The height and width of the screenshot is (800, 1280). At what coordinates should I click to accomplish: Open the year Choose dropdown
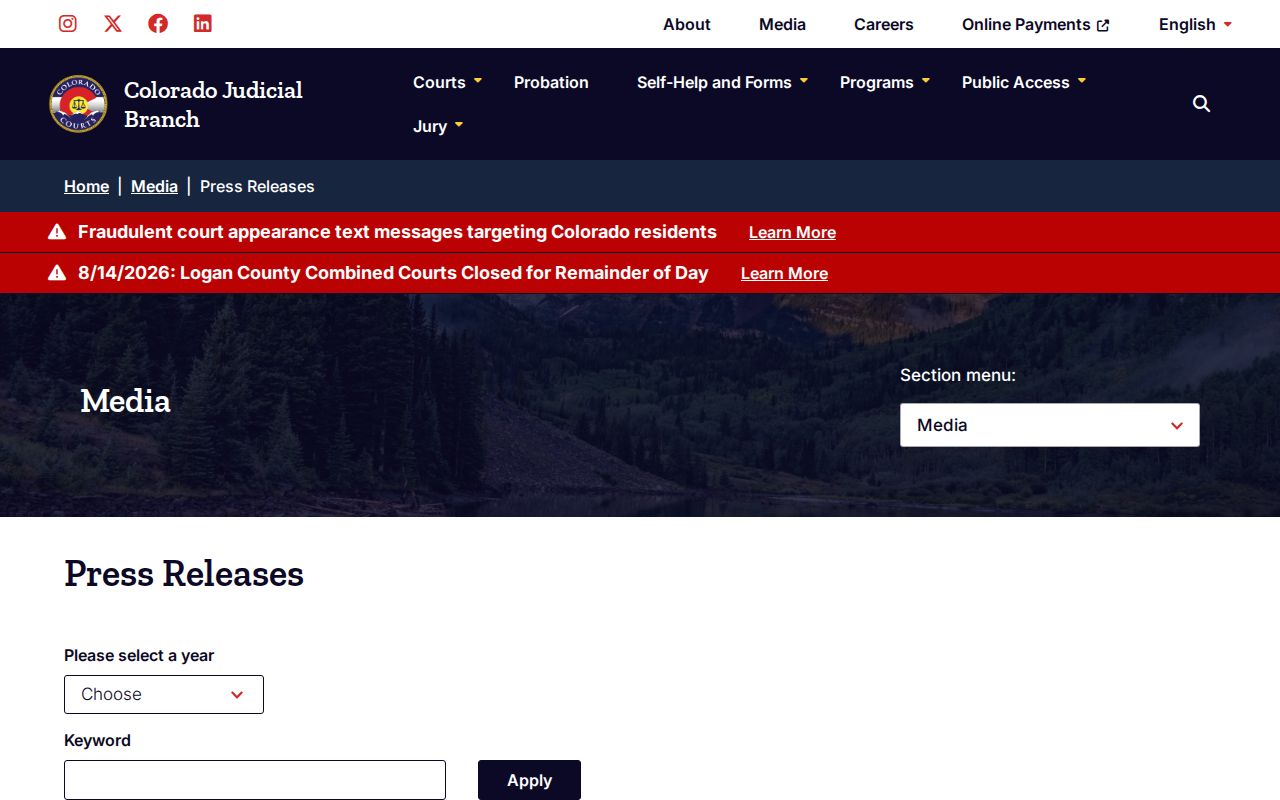(x=164, y=694)
